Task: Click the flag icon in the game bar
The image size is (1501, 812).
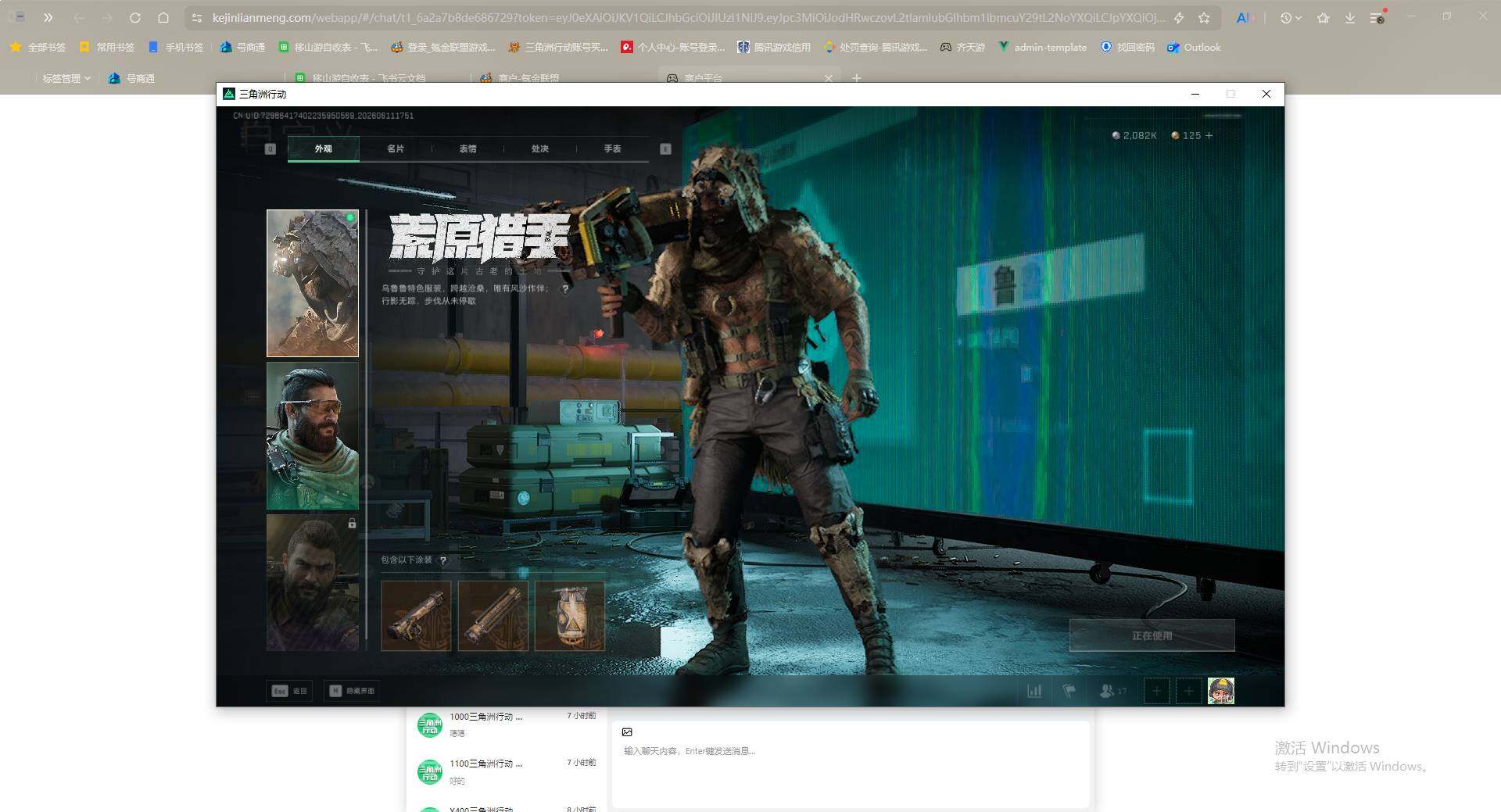Action: tap(1069, 691)
